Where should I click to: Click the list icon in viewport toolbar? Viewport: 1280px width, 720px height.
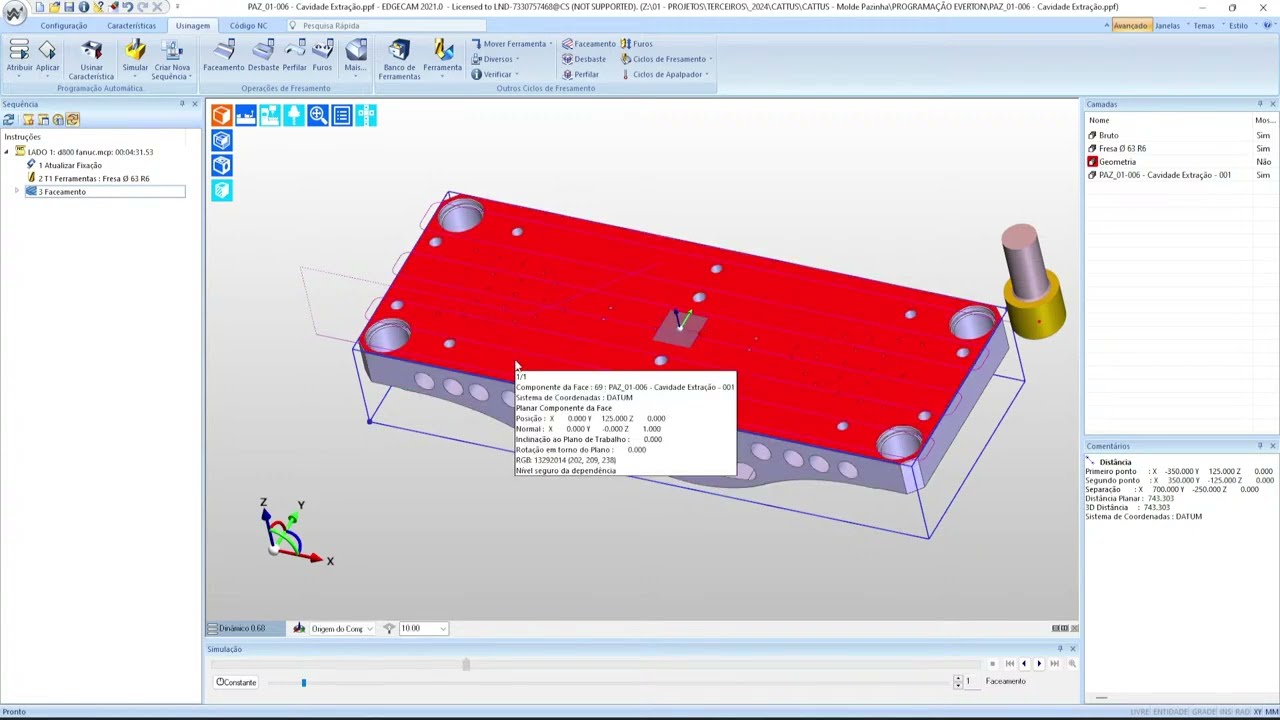pos(342,116)
